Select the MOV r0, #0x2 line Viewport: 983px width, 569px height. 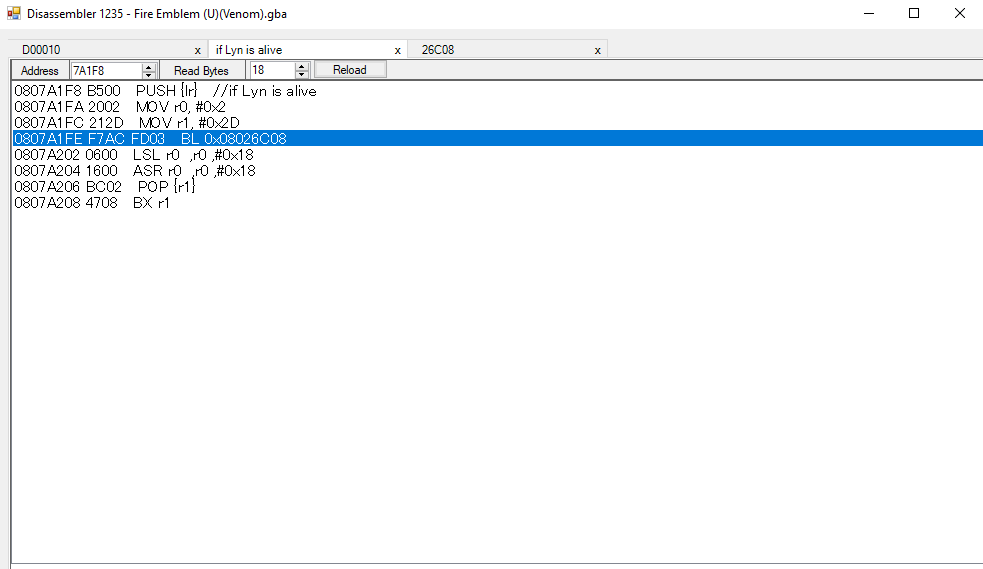coord(497,107)
